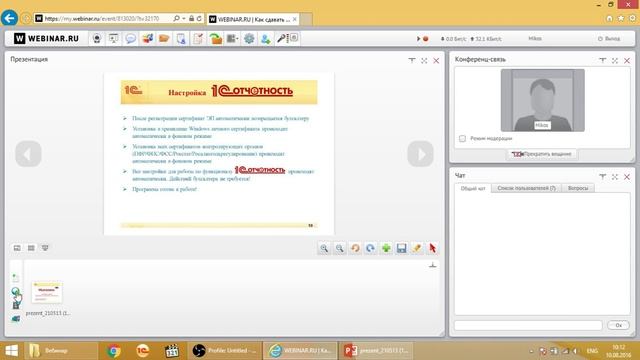This screenshot has width=640, height=360.
Task: Open the layout dropdown in toolbar
Action: (x=232, y=38)
